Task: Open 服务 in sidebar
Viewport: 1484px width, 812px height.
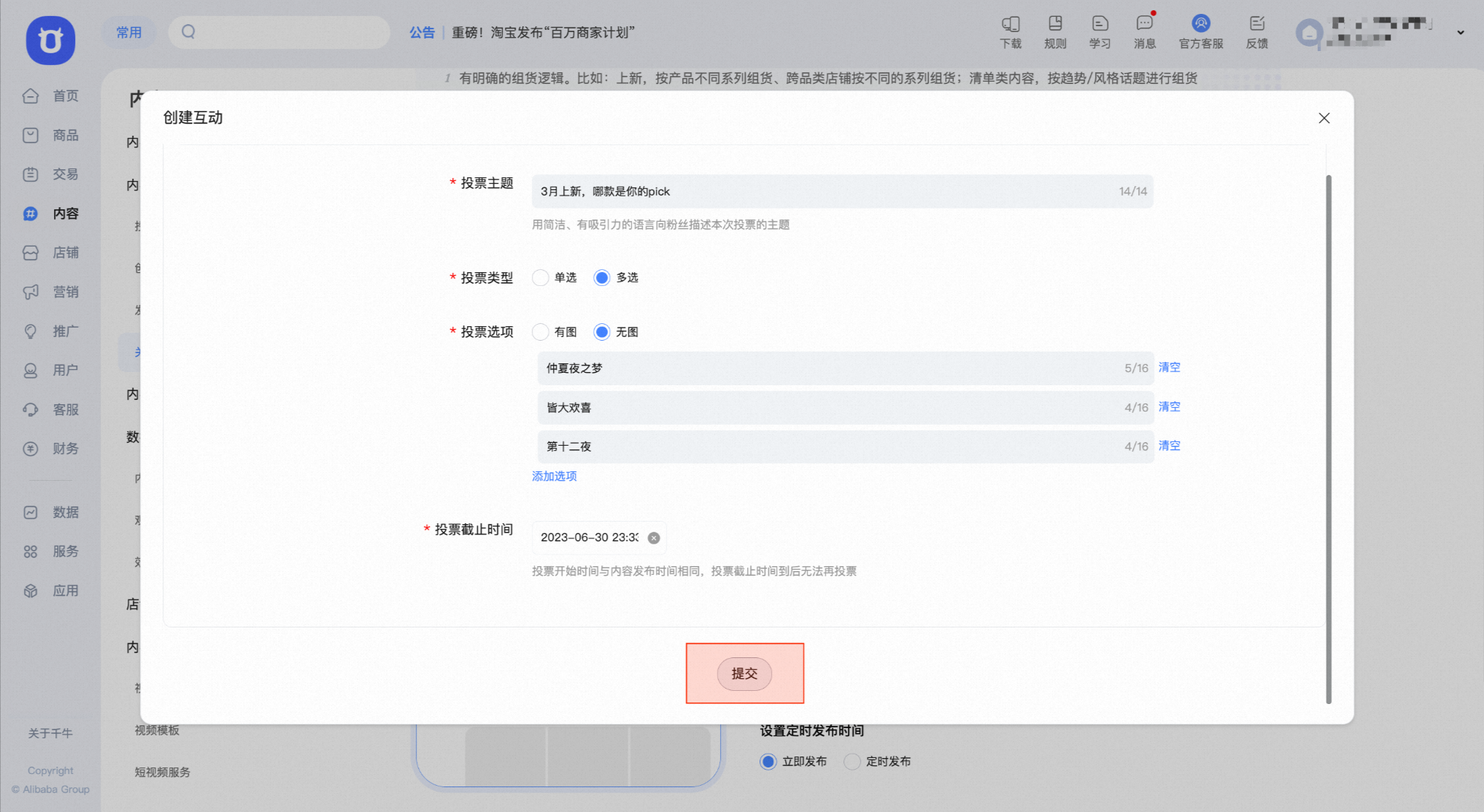Action: pos(51,552)
